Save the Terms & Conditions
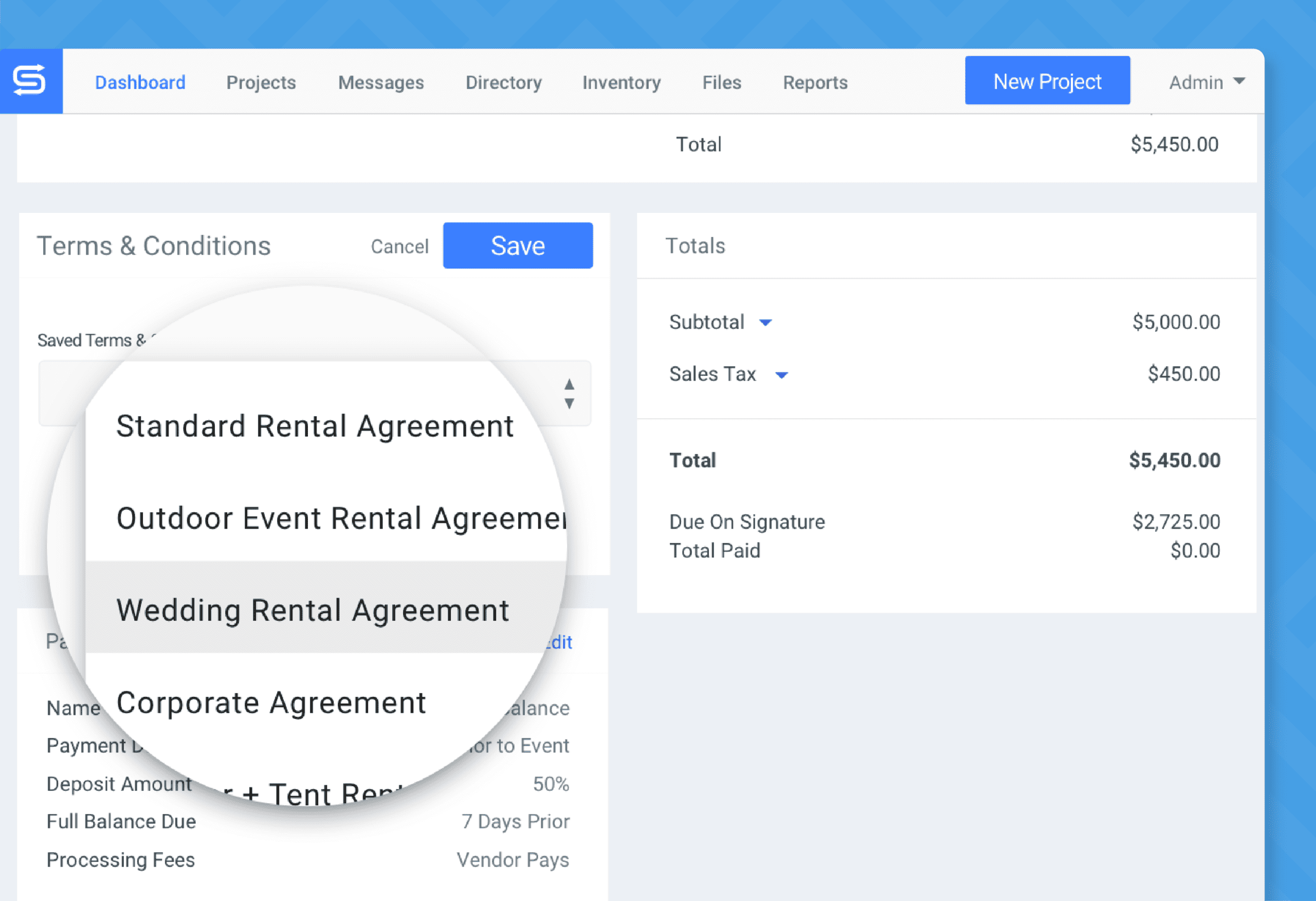Image resolution: width=1316 pixels, height=901 pixels. click(x=518, y=245)
